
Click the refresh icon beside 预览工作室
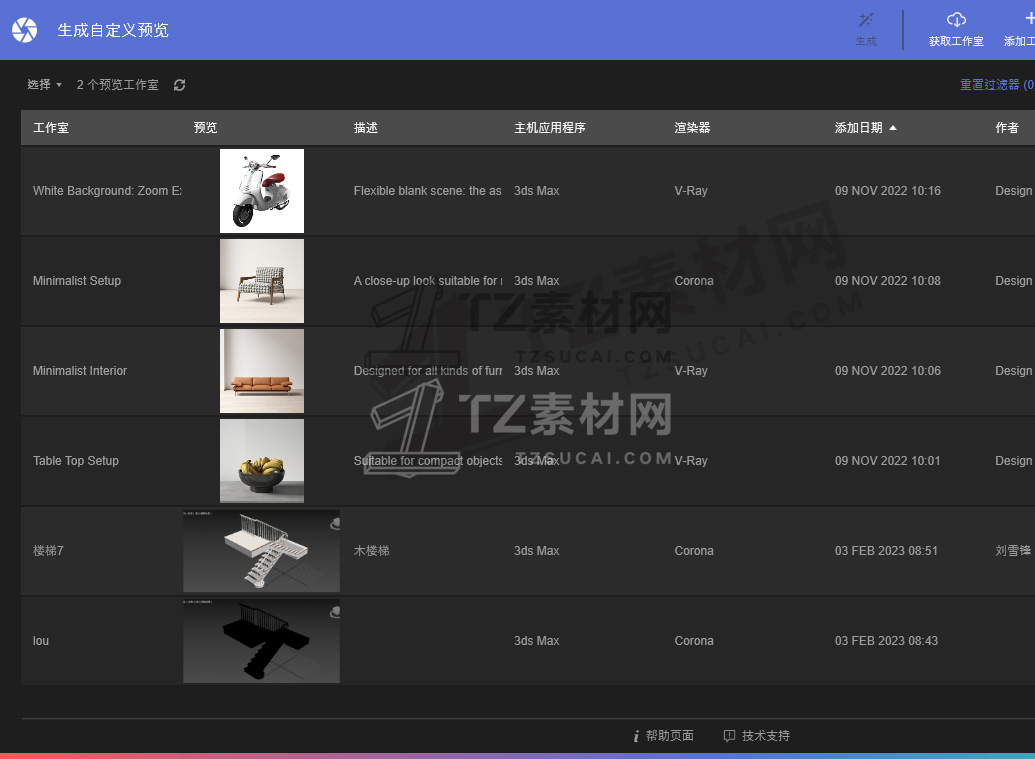click(x=179, y=85)
